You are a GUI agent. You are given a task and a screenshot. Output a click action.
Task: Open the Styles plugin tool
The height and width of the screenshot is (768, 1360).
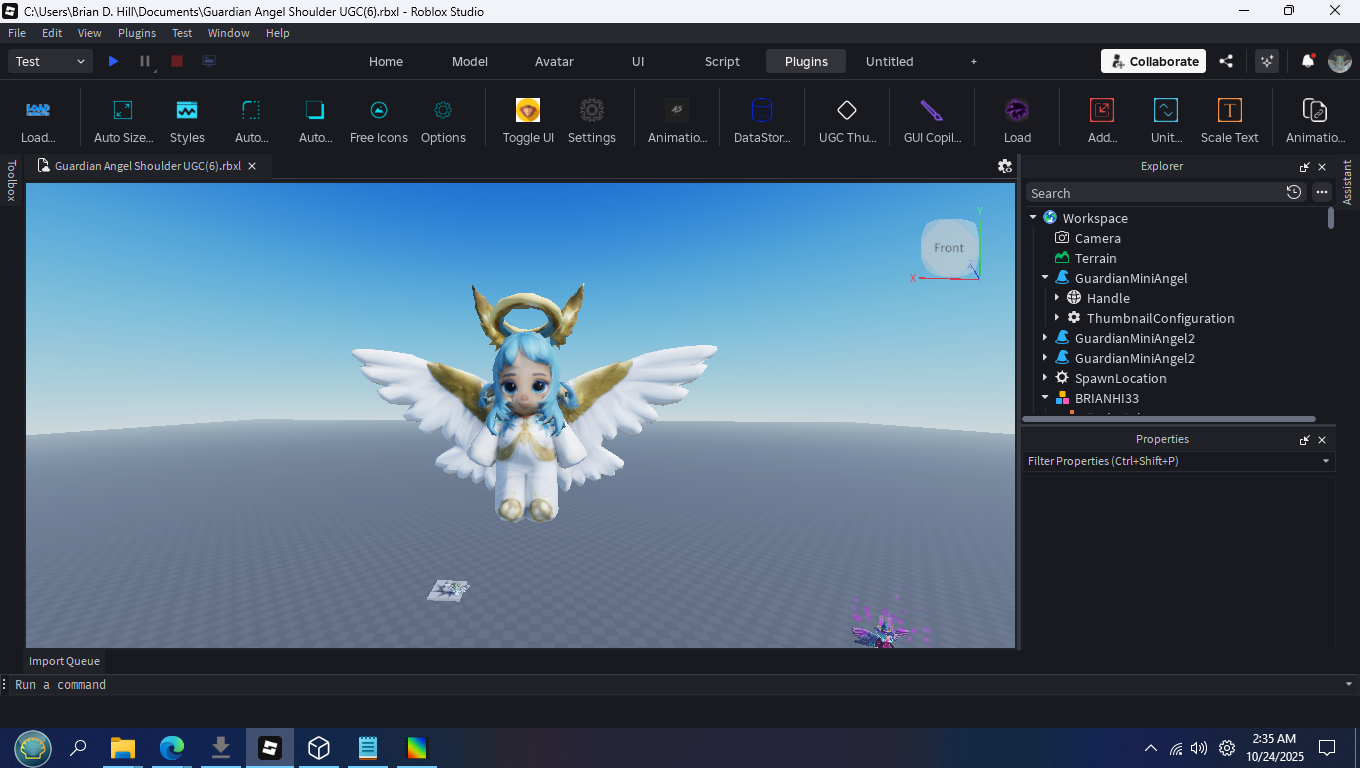coord(187,110)
